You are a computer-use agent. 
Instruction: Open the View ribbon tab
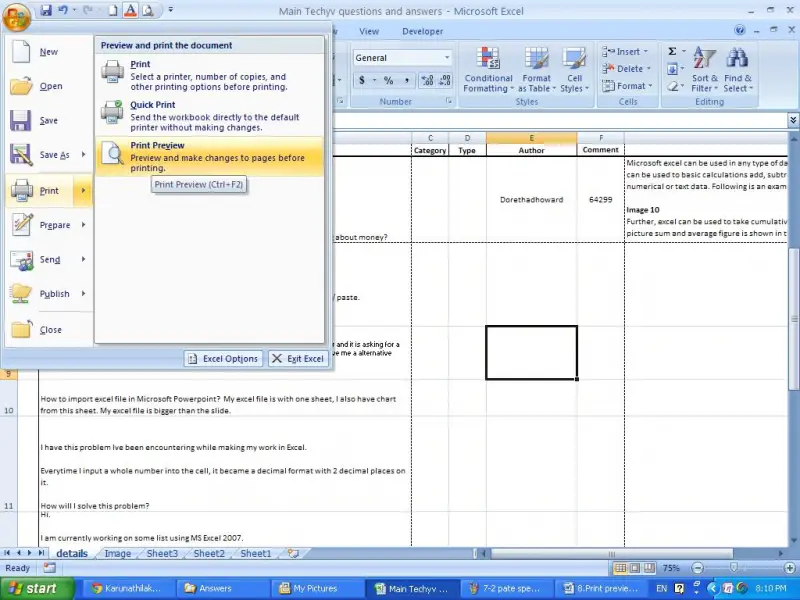point(368,31)
